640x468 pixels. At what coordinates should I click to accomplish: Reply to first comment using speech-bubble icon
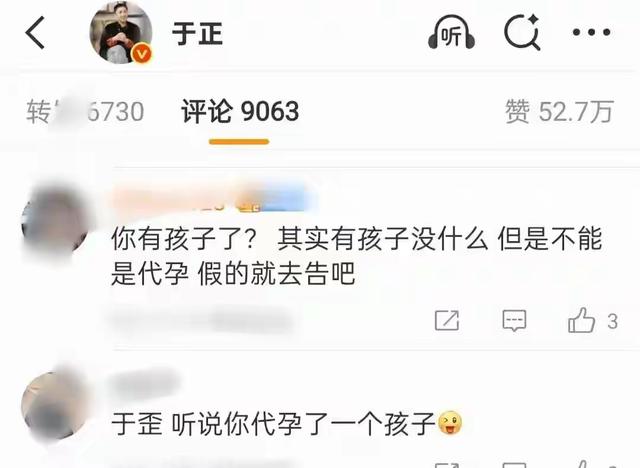coord(514,320)
